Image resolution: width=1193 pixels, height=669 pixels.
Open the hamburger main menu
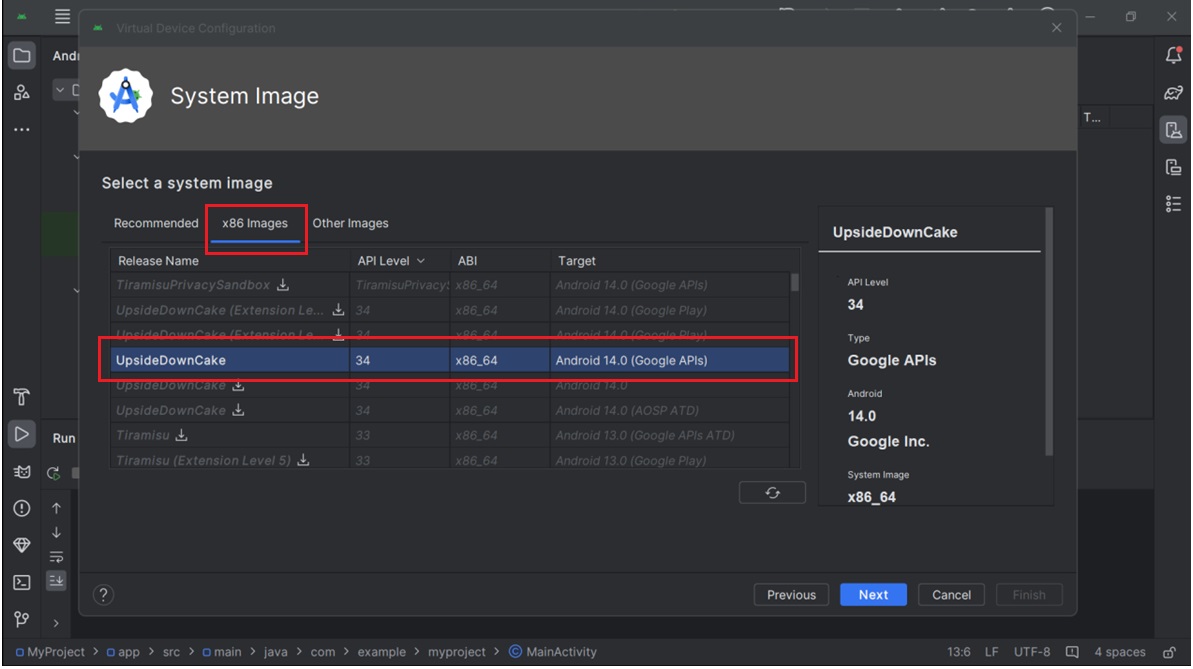pyautogui.click(x=62, y=16)
